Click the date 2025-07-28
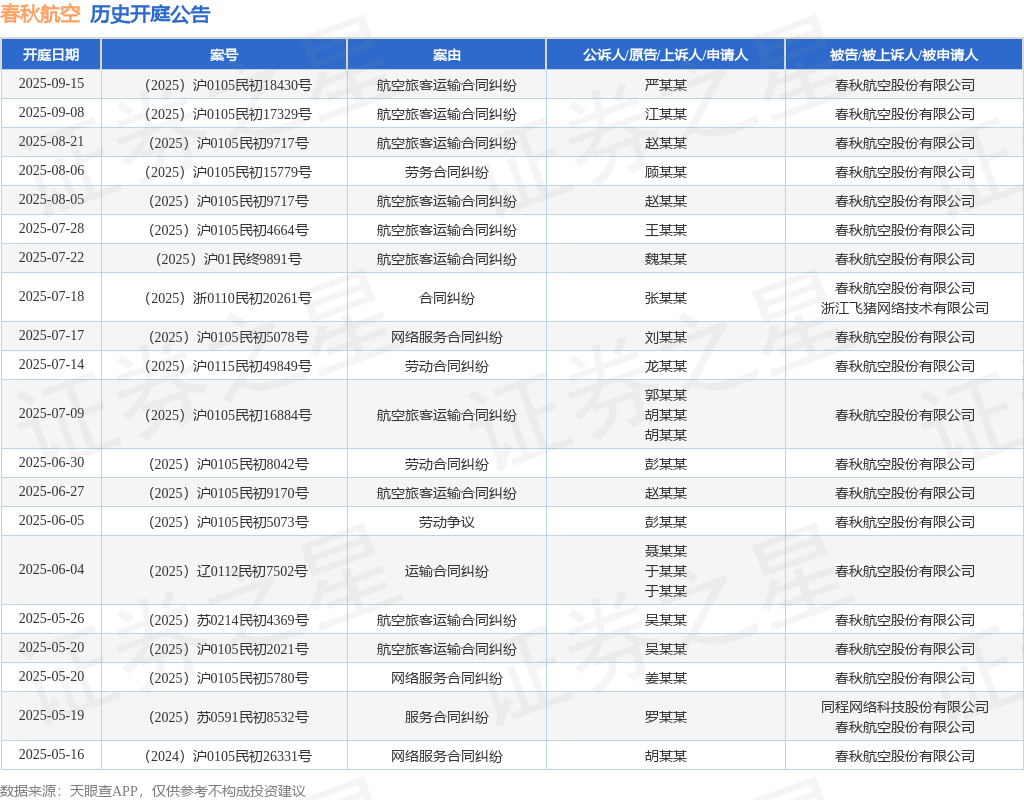Screen dimensions: 1024x800 [x=51, y=228]
